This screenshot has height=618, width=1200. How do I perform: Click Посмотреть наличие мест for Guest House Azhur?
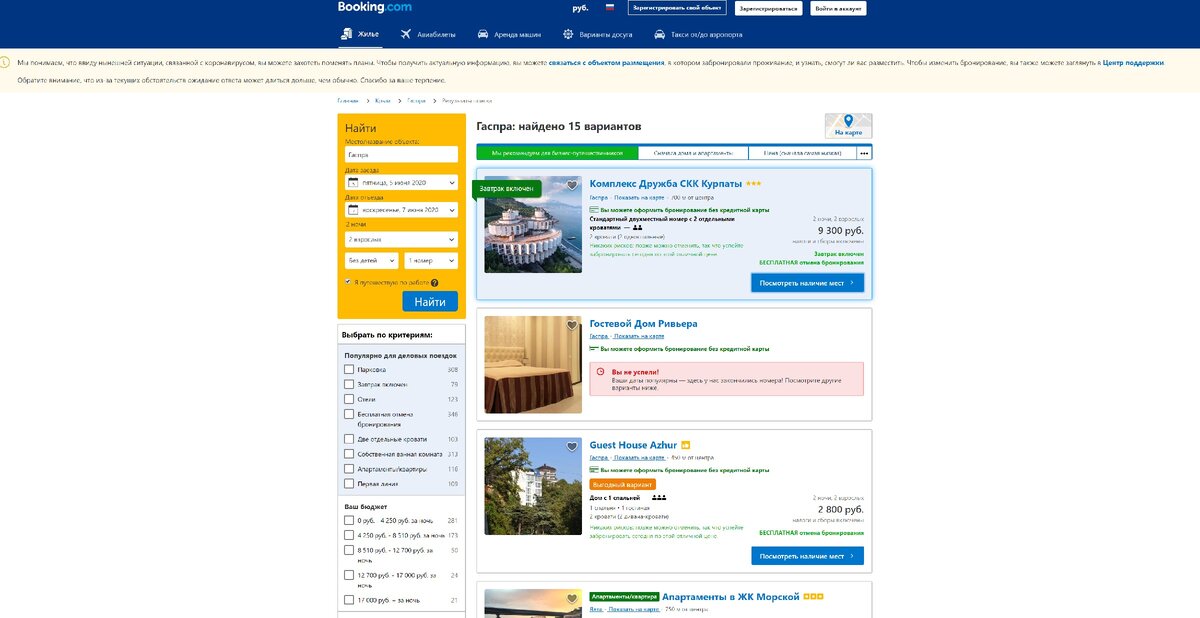tap(807, 555)
